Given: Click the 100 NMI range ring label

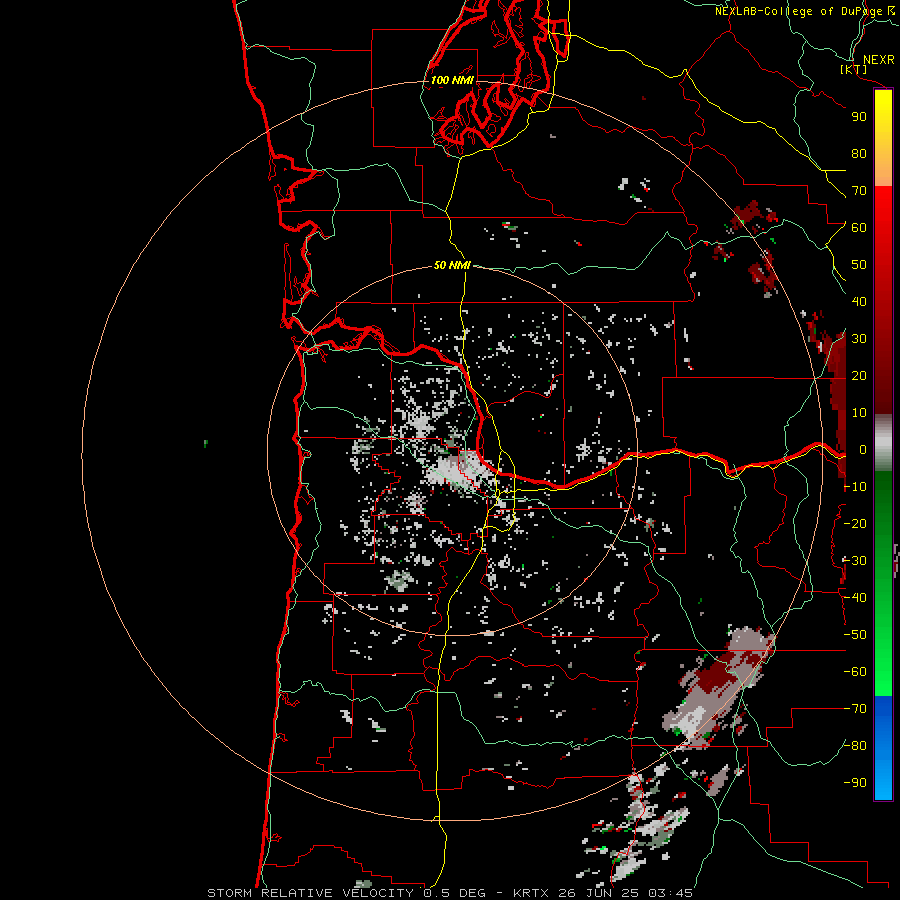Looking at the screenshot, I should coord(452,80).
